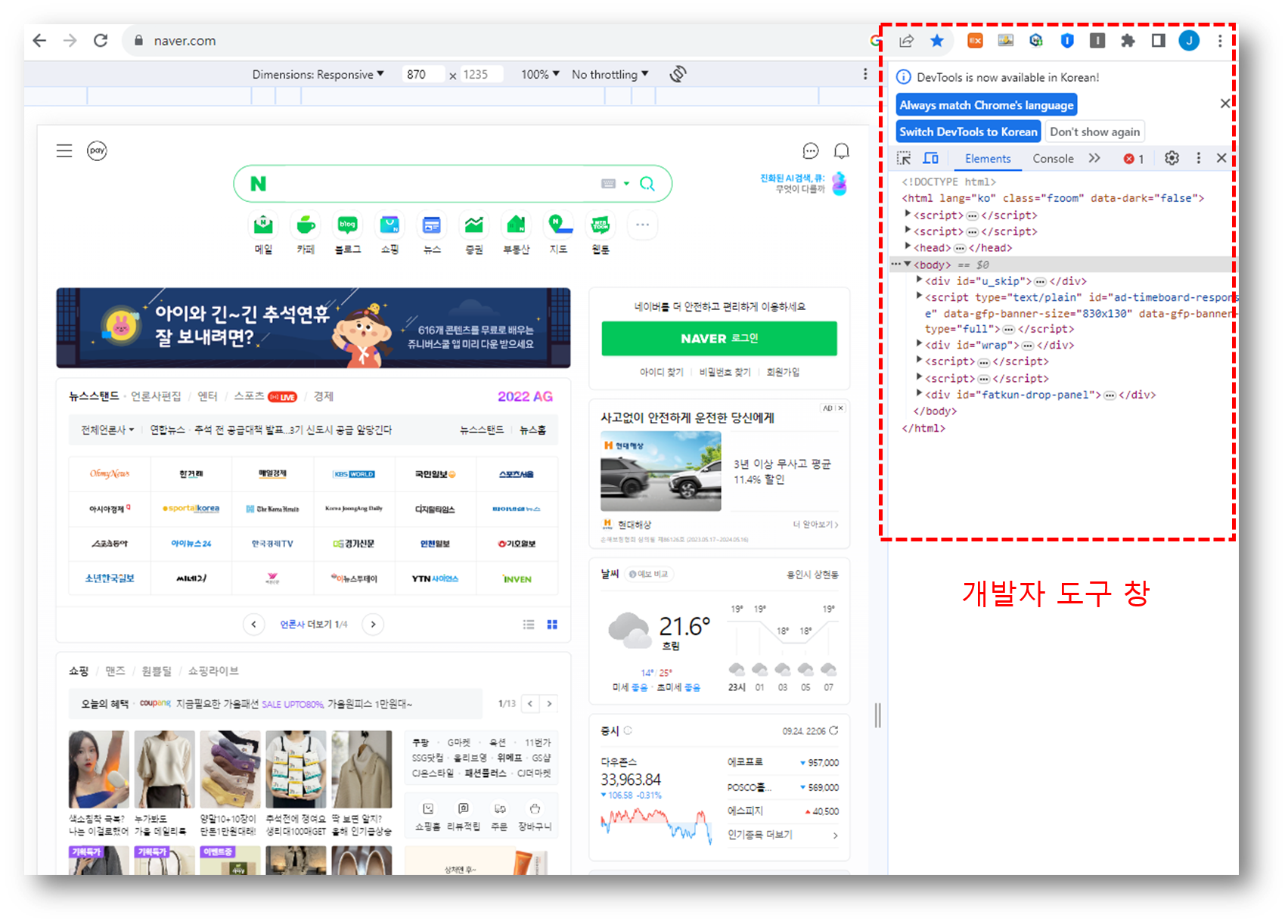Activate the DevTools inspect element picker
This screenshot has width=1288, height=924.
[904, 158]
